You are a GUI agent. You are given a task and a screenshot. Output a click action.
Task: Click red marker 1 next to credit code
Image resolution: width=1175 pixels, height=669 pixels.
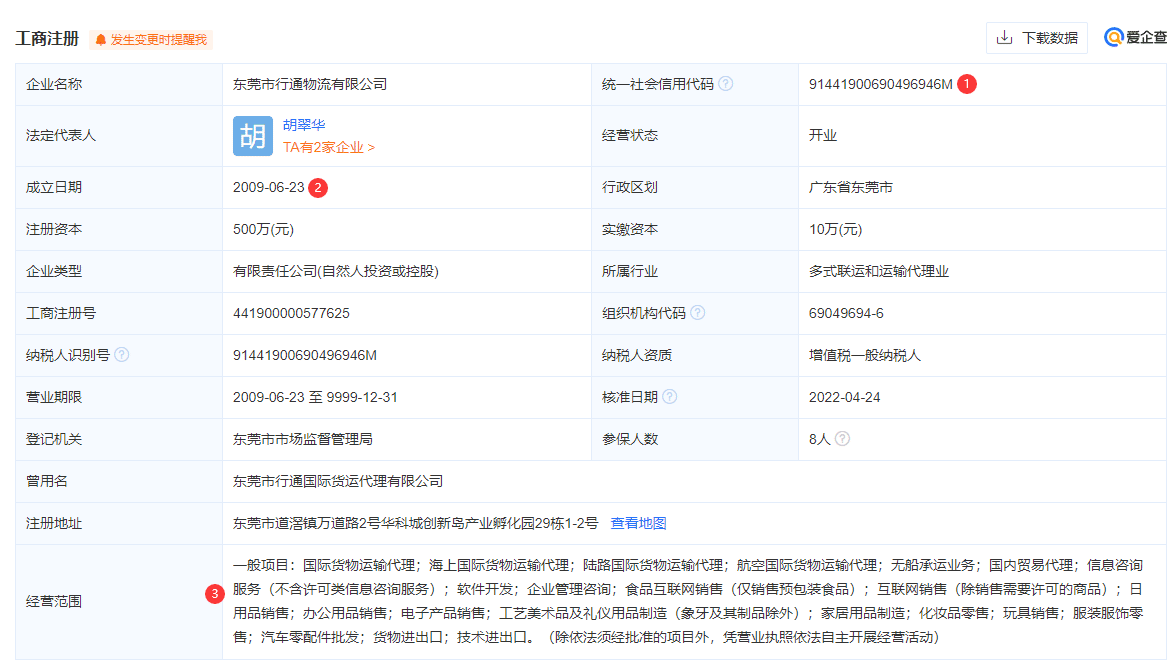(966, 84)
